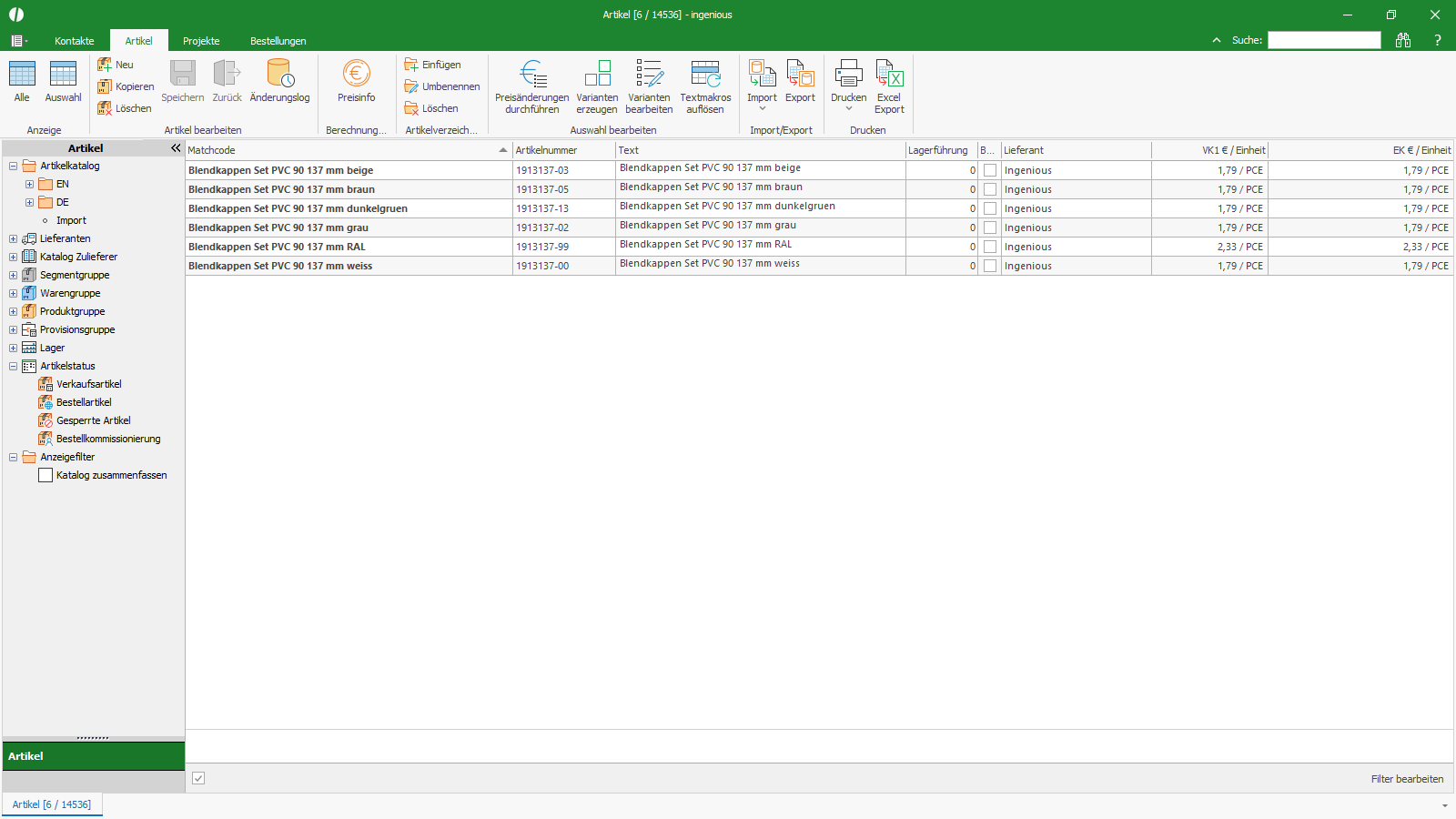This screenshot has width=1456, height=819.
Task: Open the Preisinfo euro icon
Action: pyautogui.click(x=356, y=74)
